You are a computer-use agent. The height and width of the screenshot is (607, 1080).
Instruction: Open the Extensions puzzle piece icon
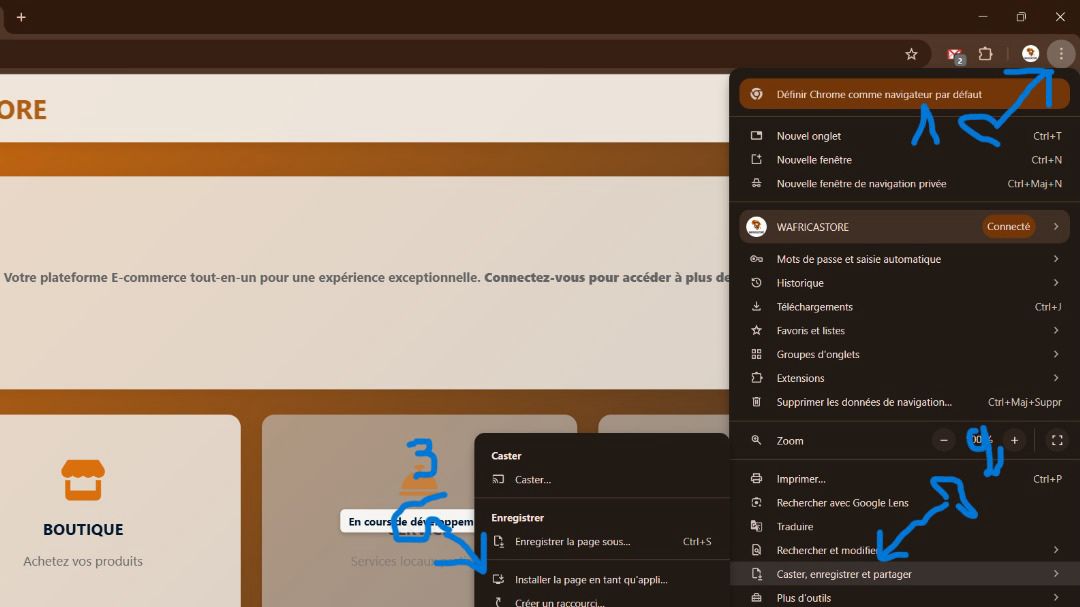tap(986, 54)
